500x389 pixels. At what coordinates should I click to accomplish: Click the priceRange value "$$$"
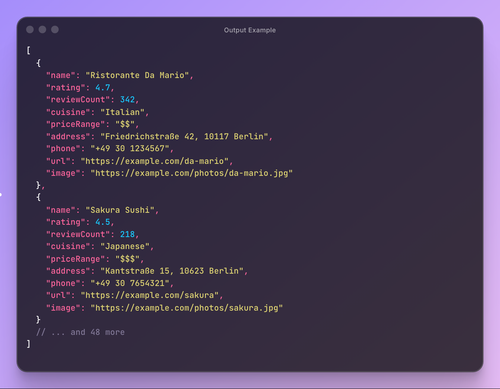[127, 259]
